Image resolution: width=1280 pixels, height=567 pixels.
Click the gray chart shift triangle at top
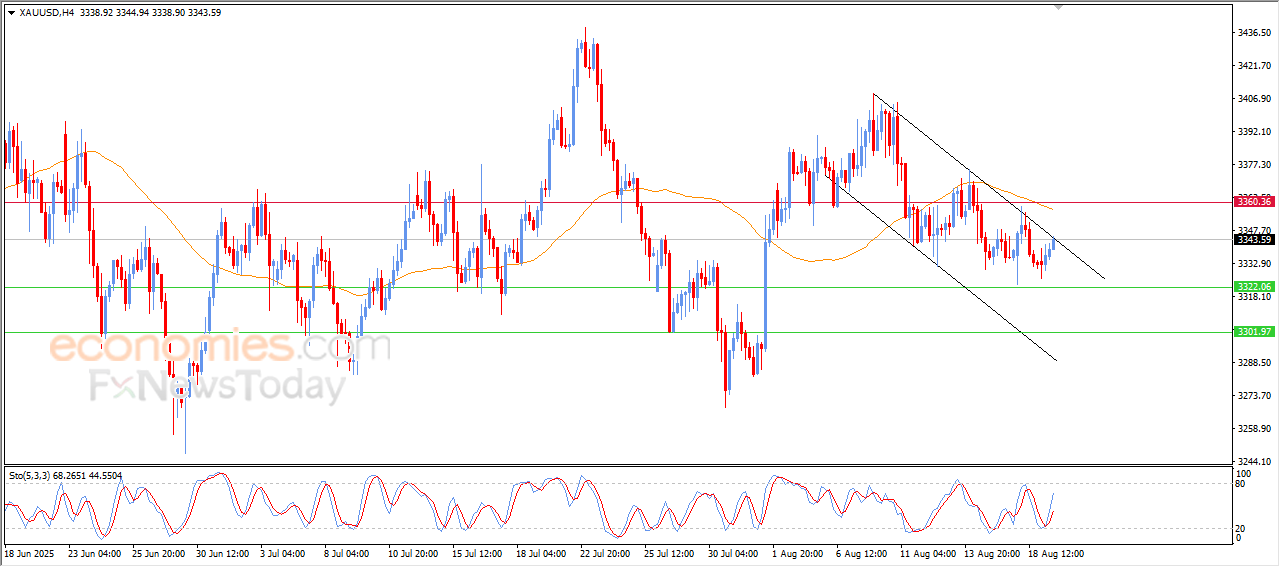click(x=1059, y=7)
